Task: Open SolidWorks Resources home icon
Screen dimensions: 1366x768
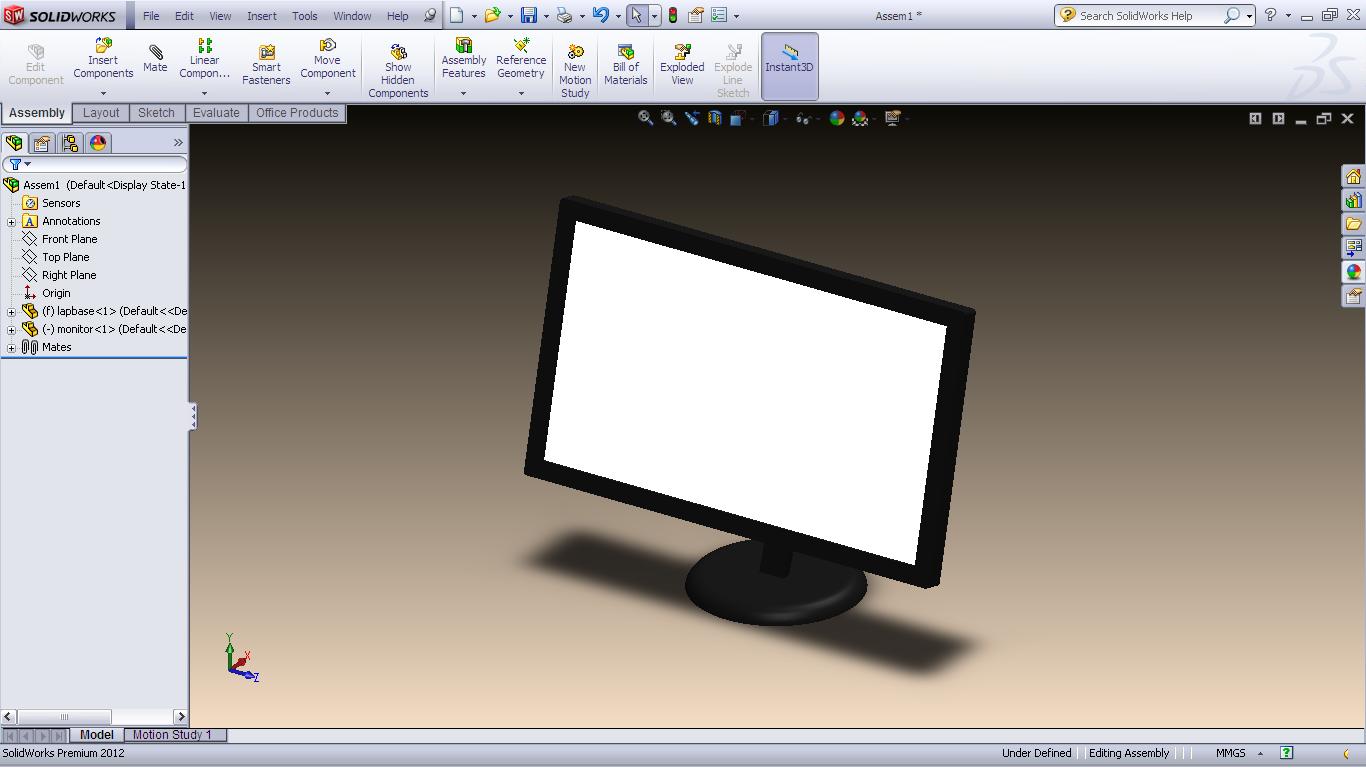Action: [1353, 176]
